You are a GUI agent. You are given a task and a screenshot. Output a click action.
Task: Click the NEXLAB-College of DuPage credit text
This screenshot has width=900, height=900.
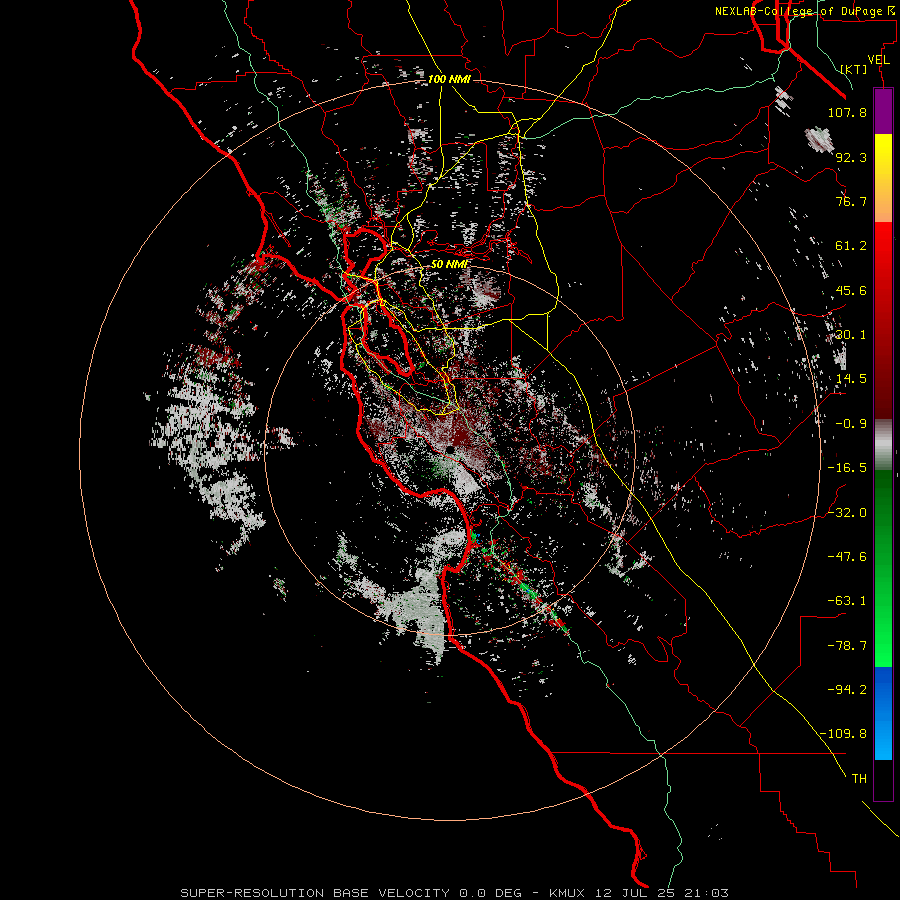coord(804,11)
